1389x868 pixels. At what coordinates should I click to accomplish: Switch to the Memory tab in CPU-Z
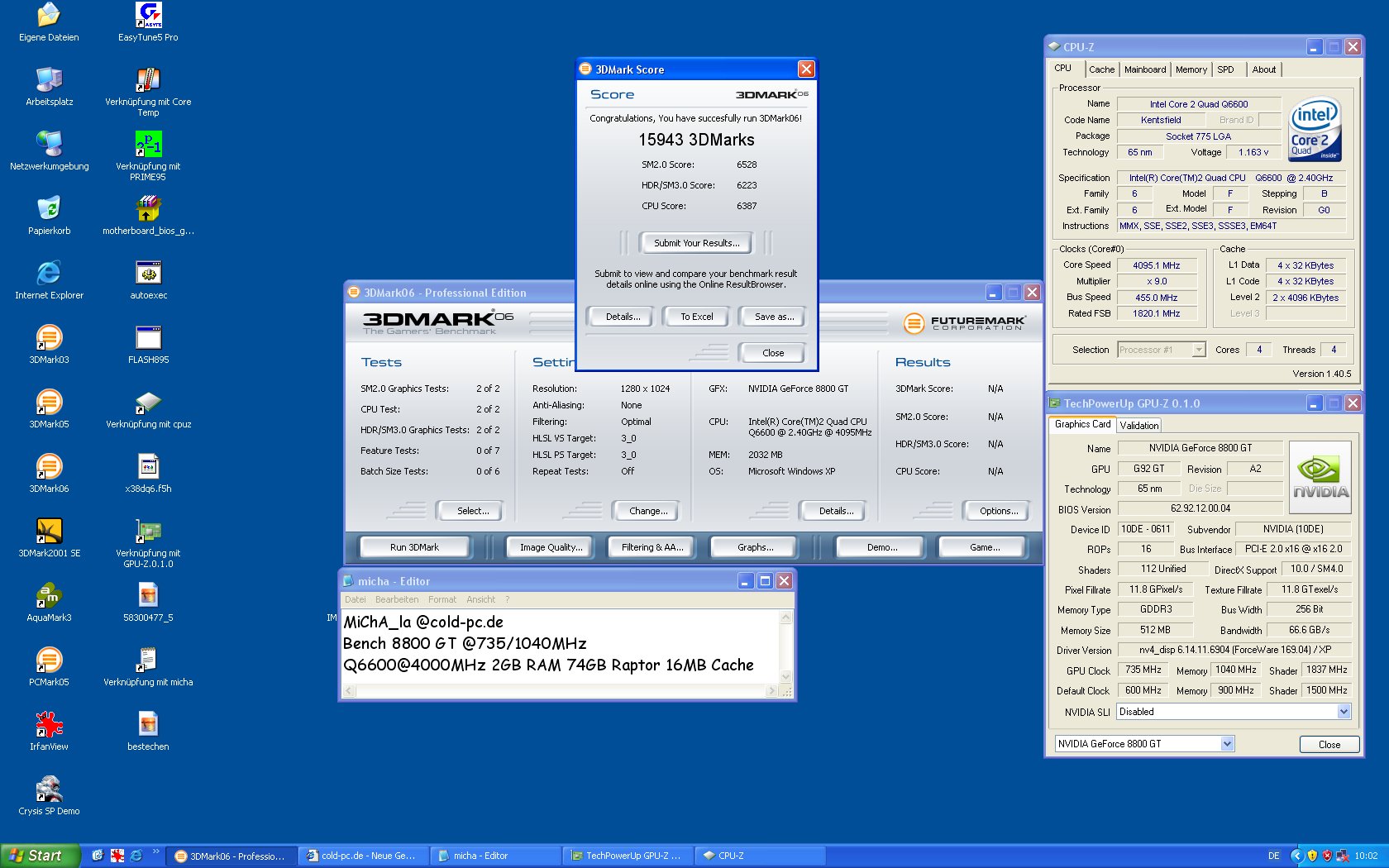(x=1191, y=69)
